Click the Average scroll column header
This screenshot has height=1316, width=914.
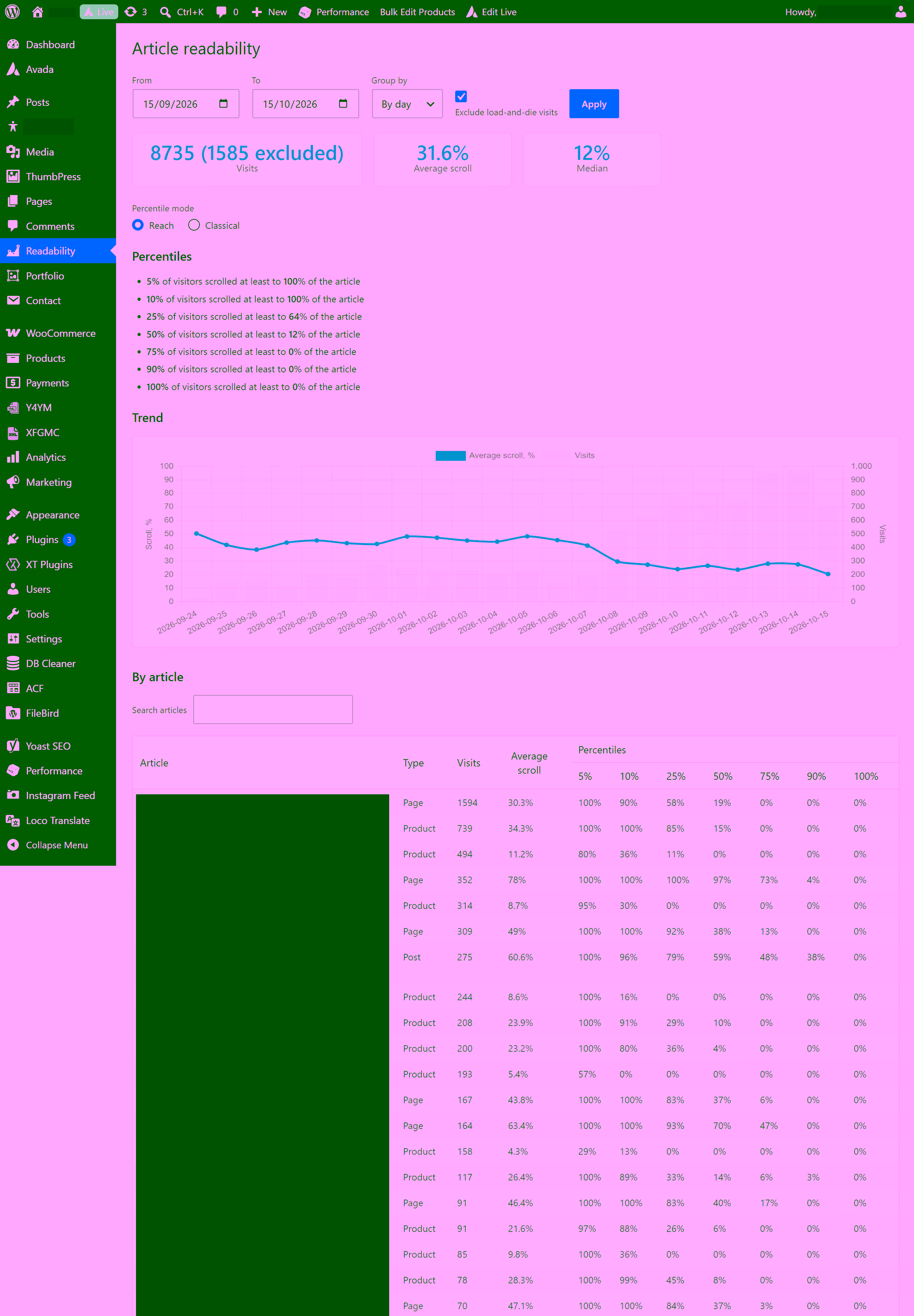[x=529, y=762]
